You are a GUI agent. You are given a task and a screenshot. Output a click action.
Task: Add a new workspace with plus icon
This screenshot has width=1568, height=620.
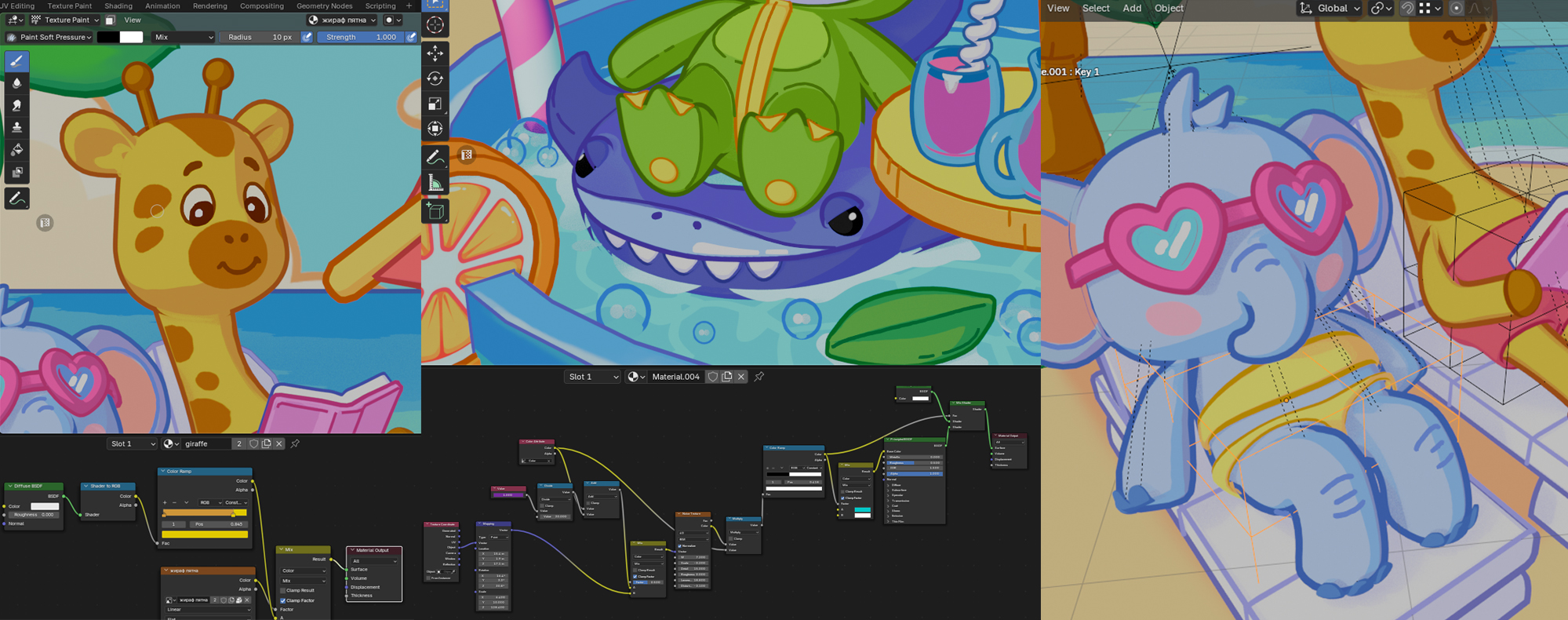click(x=409, y=5)
